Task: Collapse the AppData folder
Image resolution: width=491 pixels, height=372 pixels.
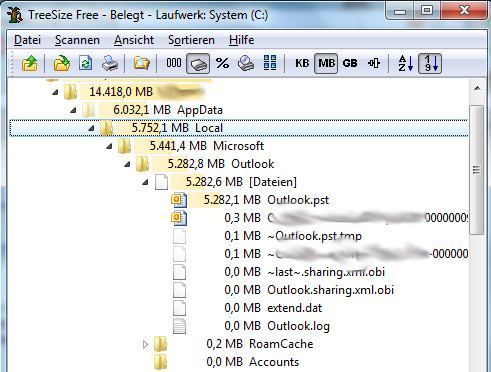Action: (73, 110)
